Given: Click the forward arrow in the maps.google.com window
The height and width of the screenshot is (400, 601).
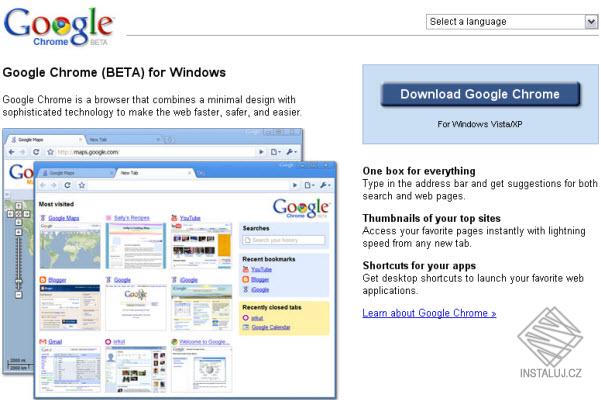Looking at the screenshot, I should point(23,152).
